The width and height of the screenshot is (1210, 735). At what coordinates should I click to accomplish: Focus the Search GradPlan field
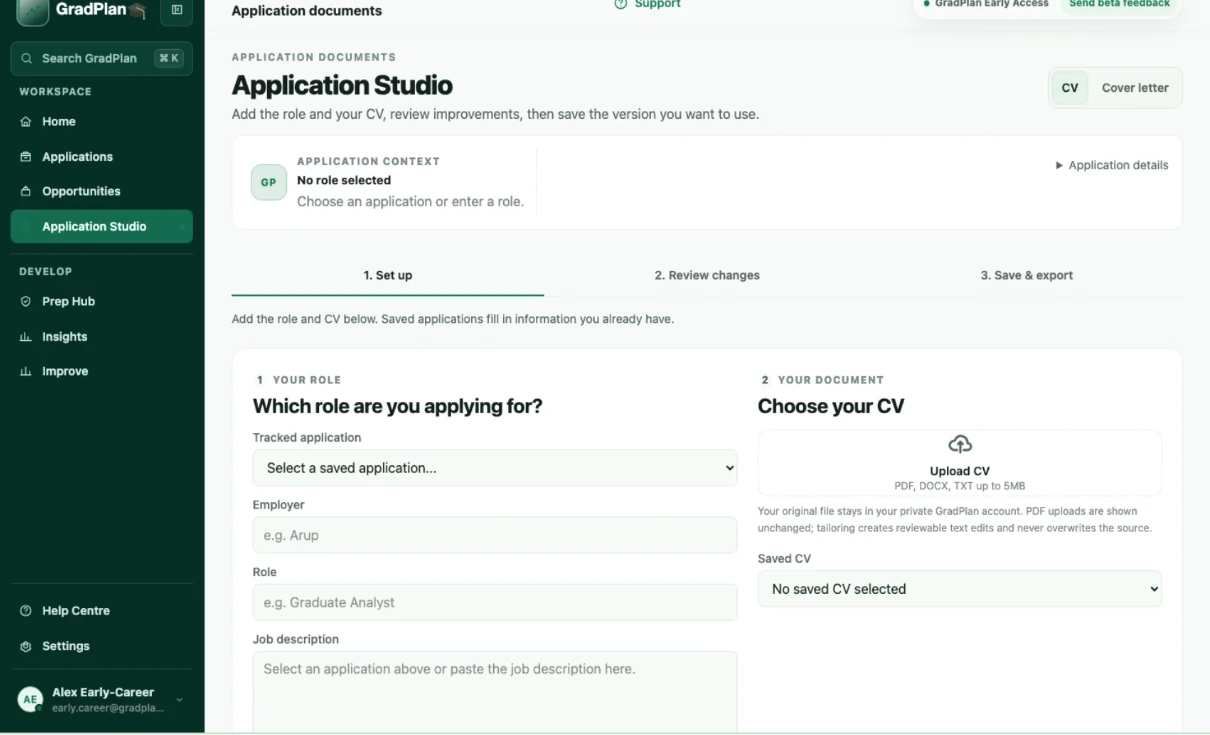point(101,58)
